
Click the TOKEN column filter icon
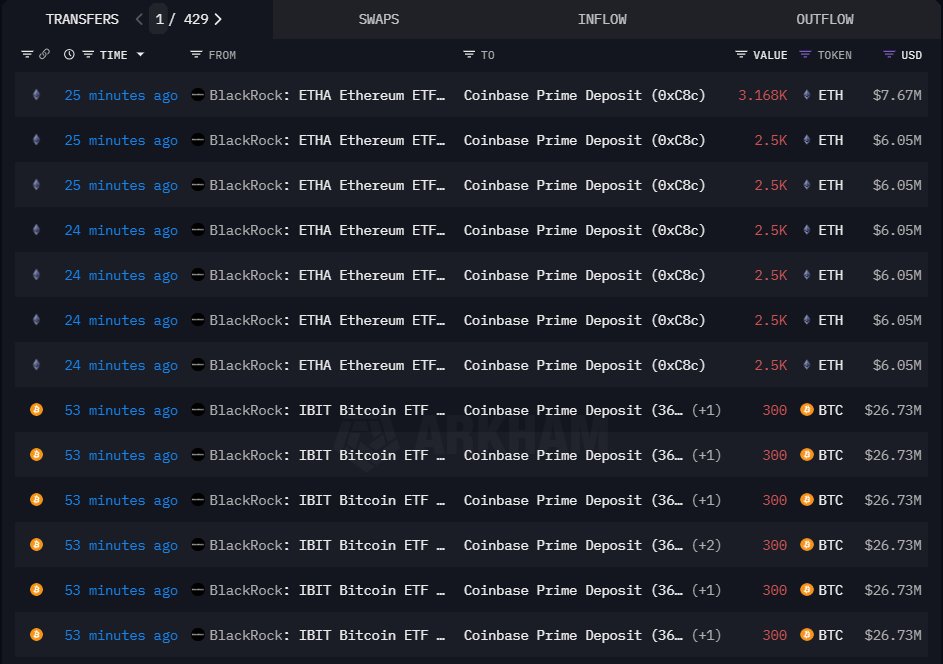805,55
